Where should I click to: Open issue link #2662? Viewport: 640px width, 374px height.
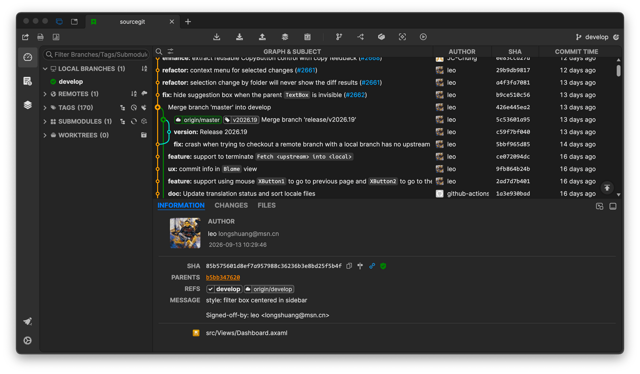[x=355, y=95]
